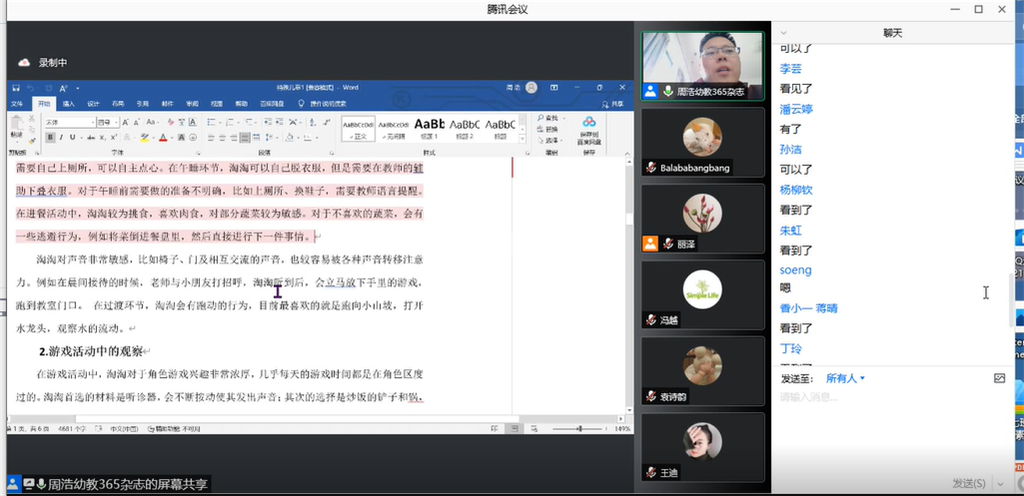Click the Paste icon in clipboard group
This screenshot has height=496, width=1024.
pos(17,128)
